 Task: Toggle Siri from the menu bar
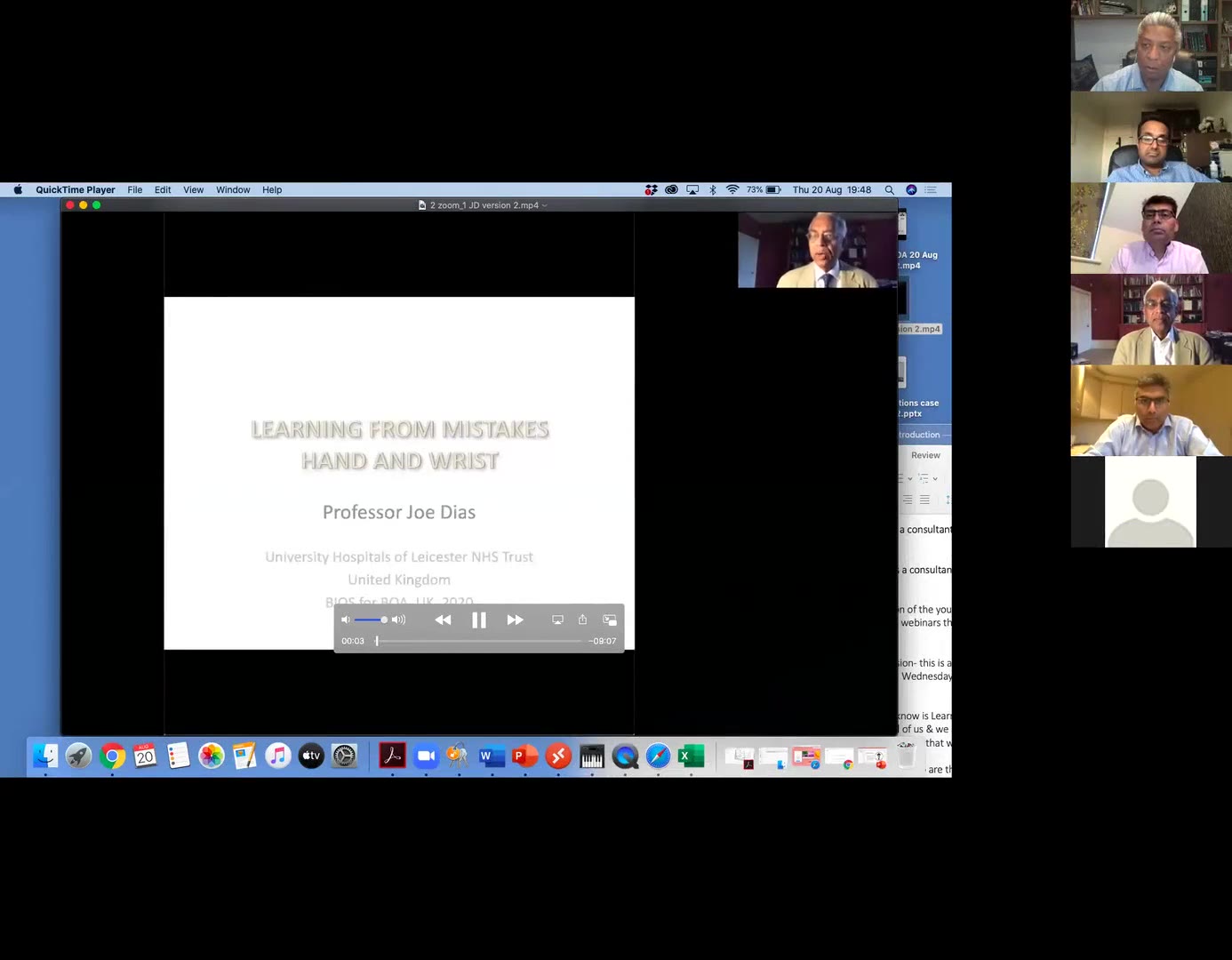tap(911, 190)
